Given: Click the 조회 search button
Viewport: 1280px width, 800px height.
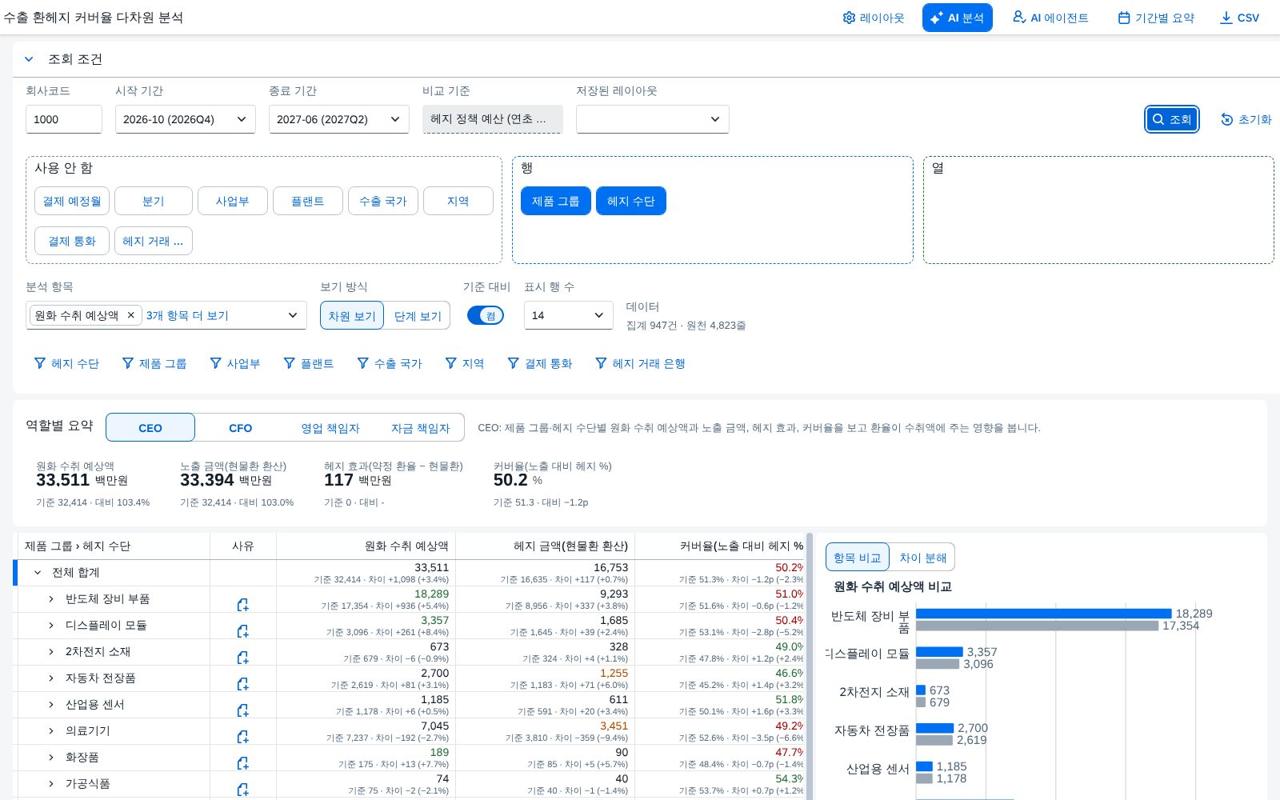Looking at the screenshot, I should (x=1172, y=119).
